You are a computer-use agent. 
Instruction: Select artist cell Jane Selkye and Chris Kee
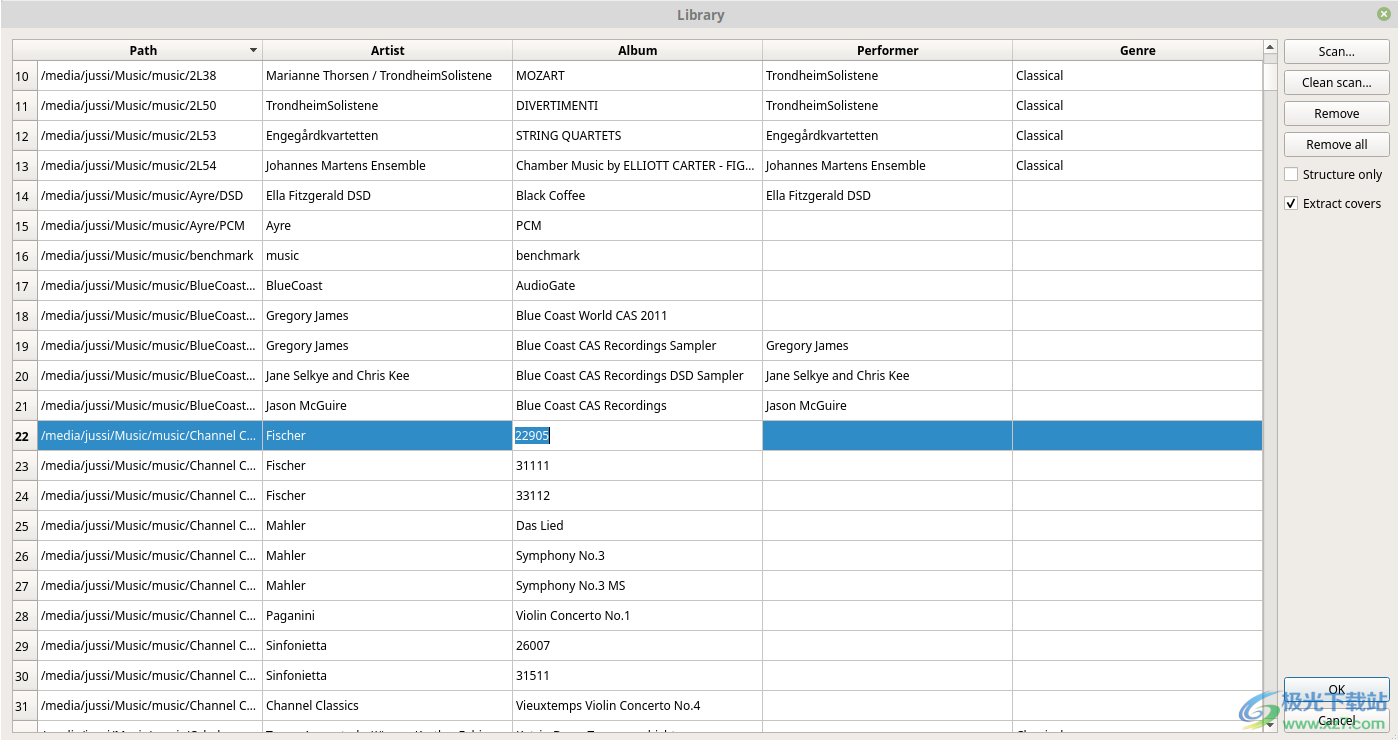pyautogui.click(x=388, y=376)
